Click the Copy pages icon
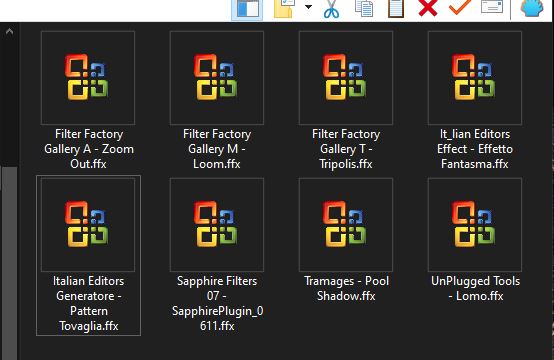The image size is (554, 360). tap(364, 8)
